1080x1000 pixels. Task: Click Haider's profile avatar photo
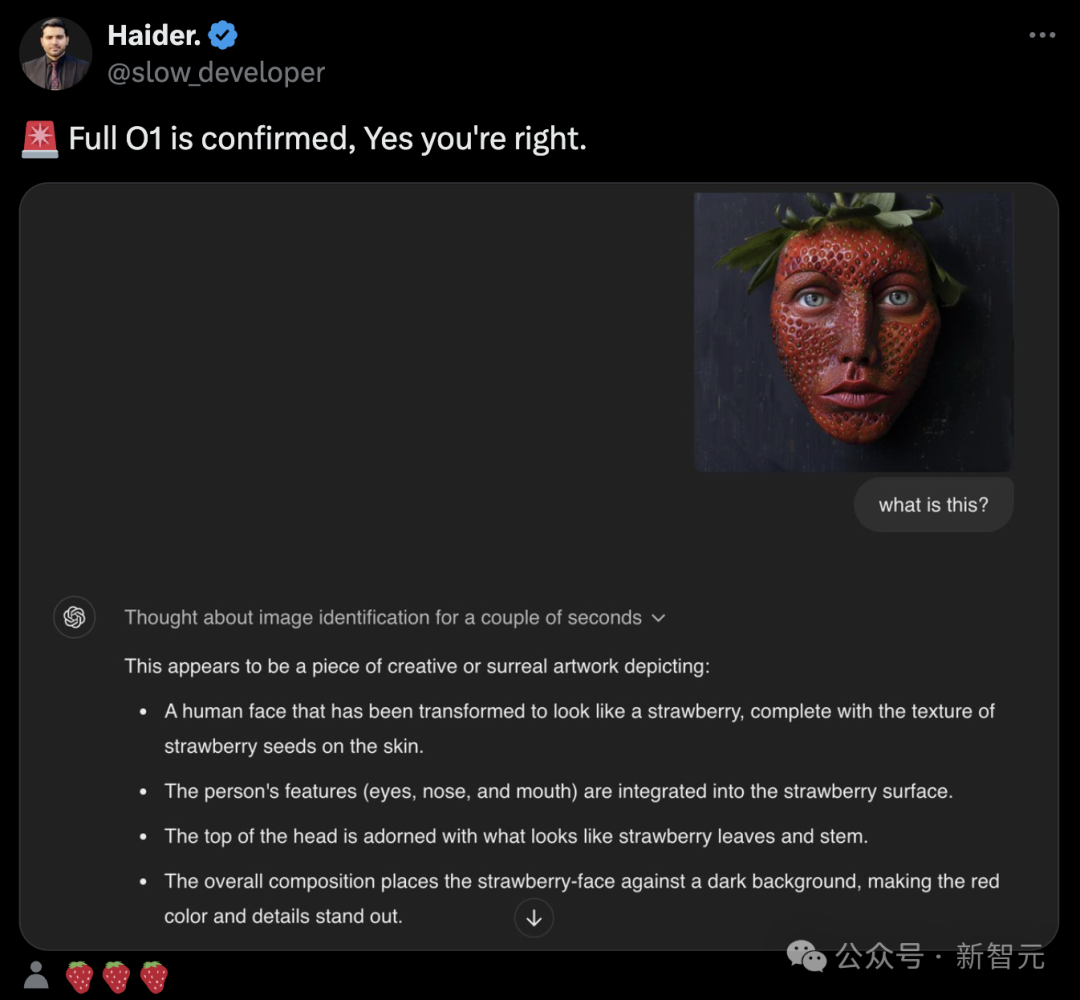(x=56, y=54)
